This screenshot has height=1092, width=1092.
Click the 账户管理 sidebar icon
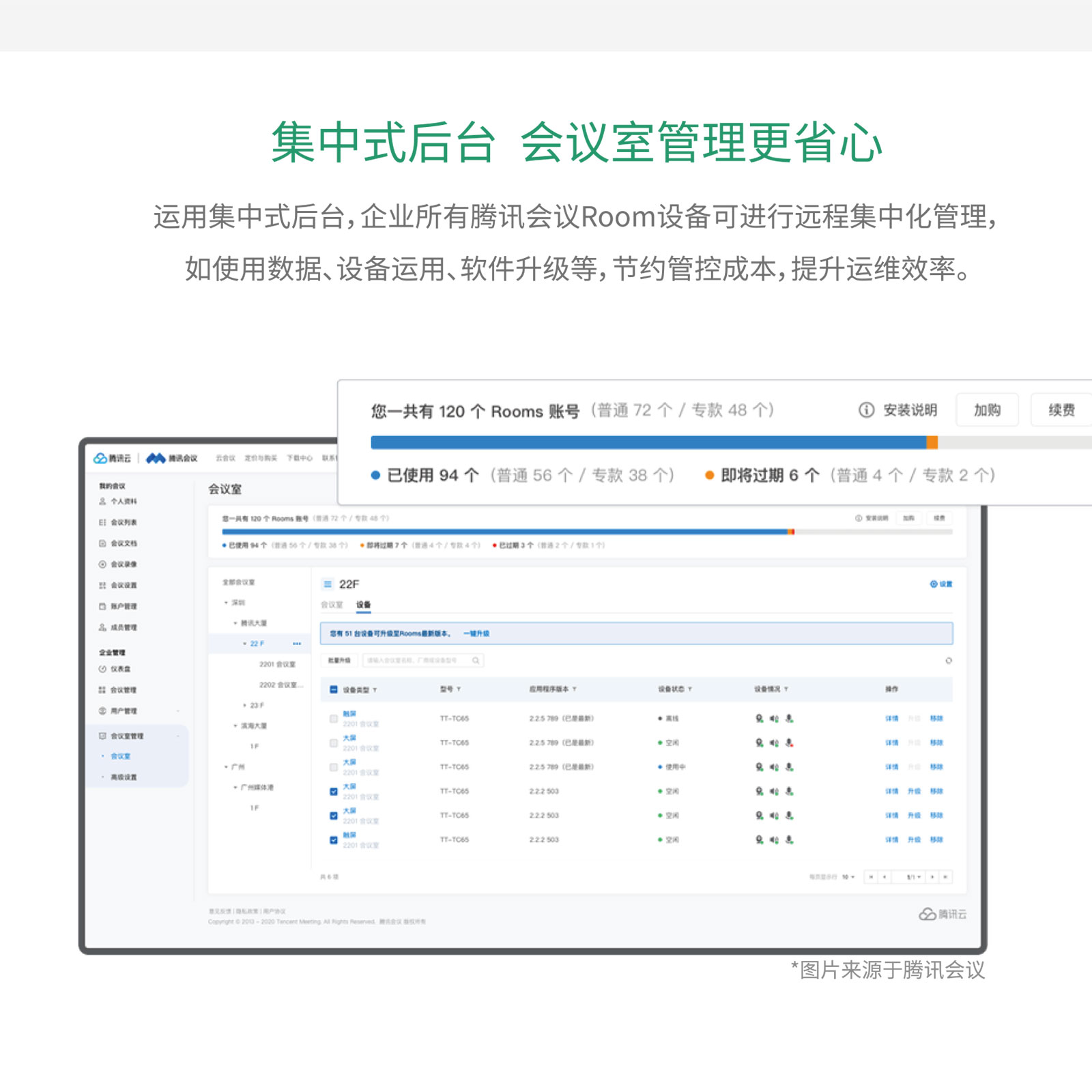coord(102,607)
